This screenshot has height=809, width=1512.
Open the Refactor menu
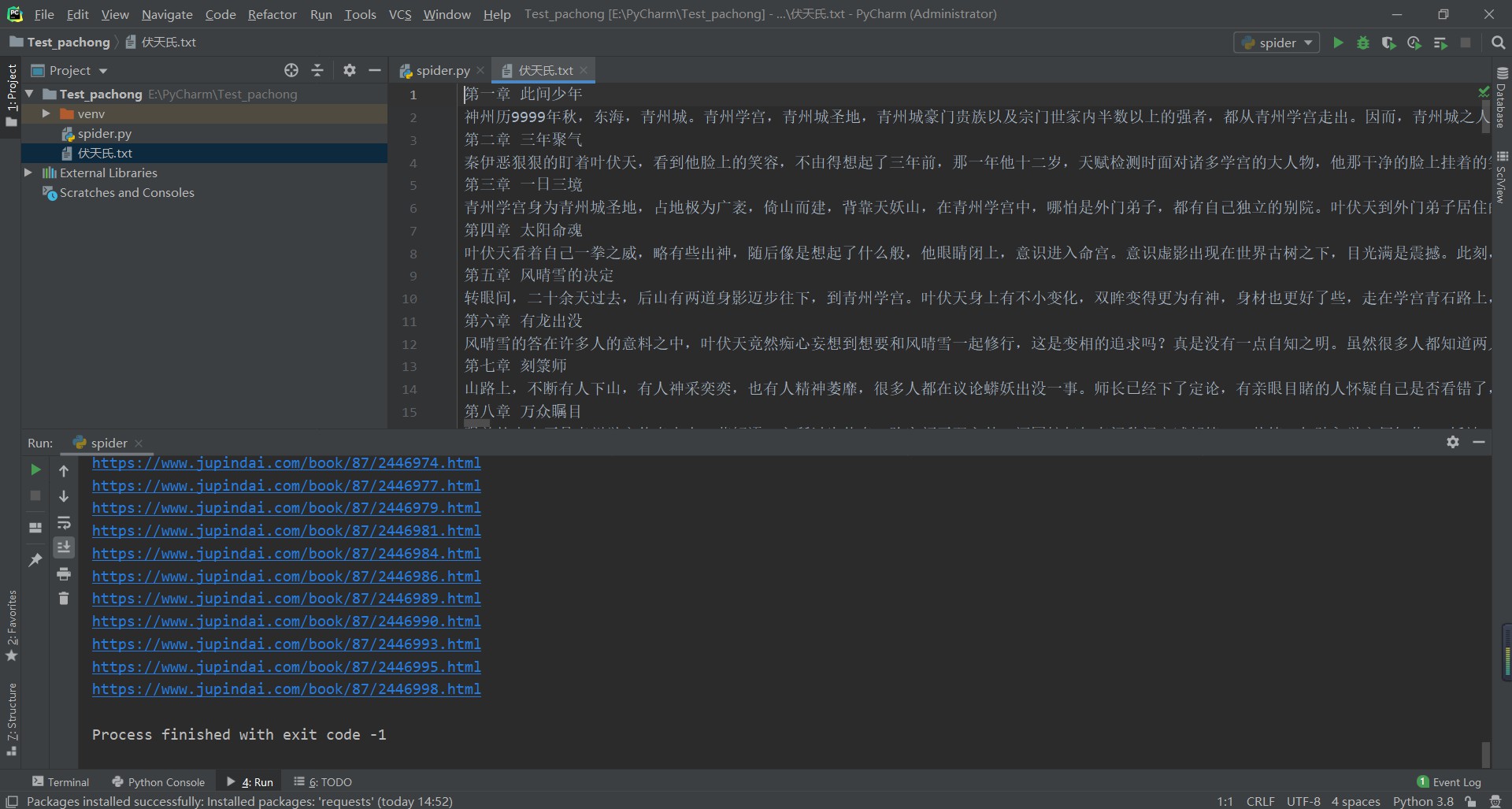[x=272, y=14]
